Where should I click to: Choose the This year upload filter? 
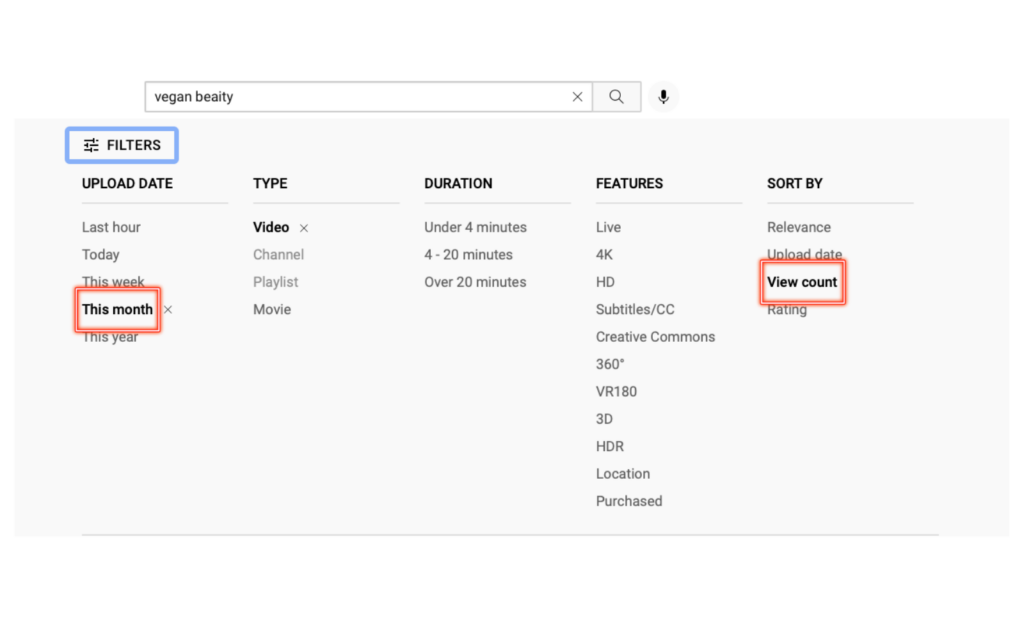click(110, 338)
